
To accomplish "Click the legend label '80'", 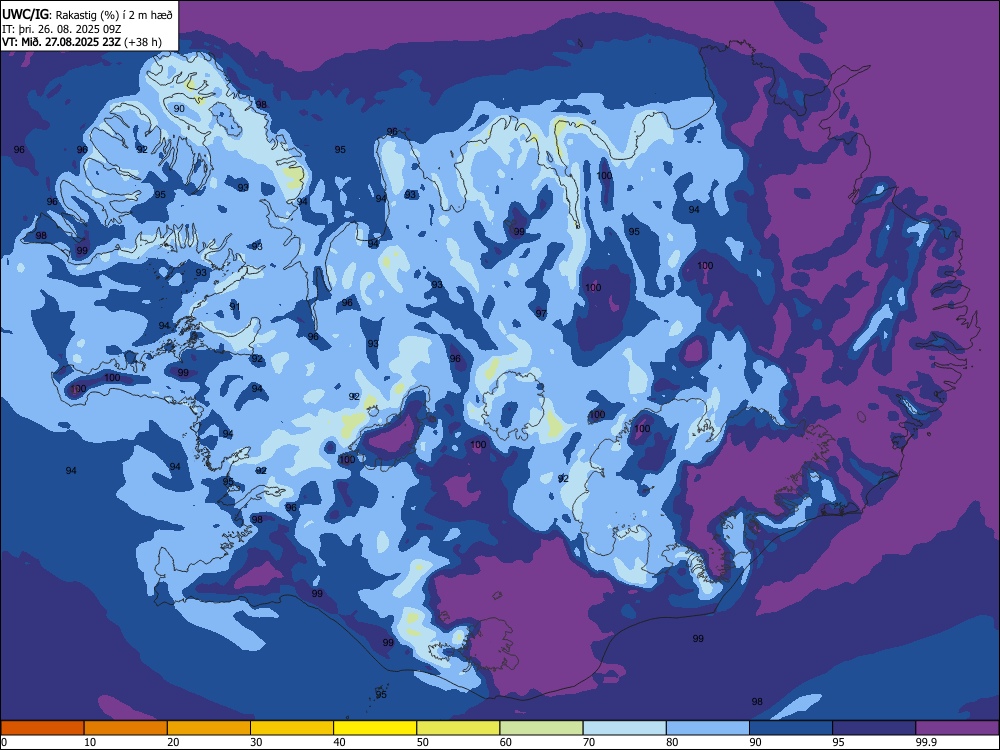I will 672,742.
